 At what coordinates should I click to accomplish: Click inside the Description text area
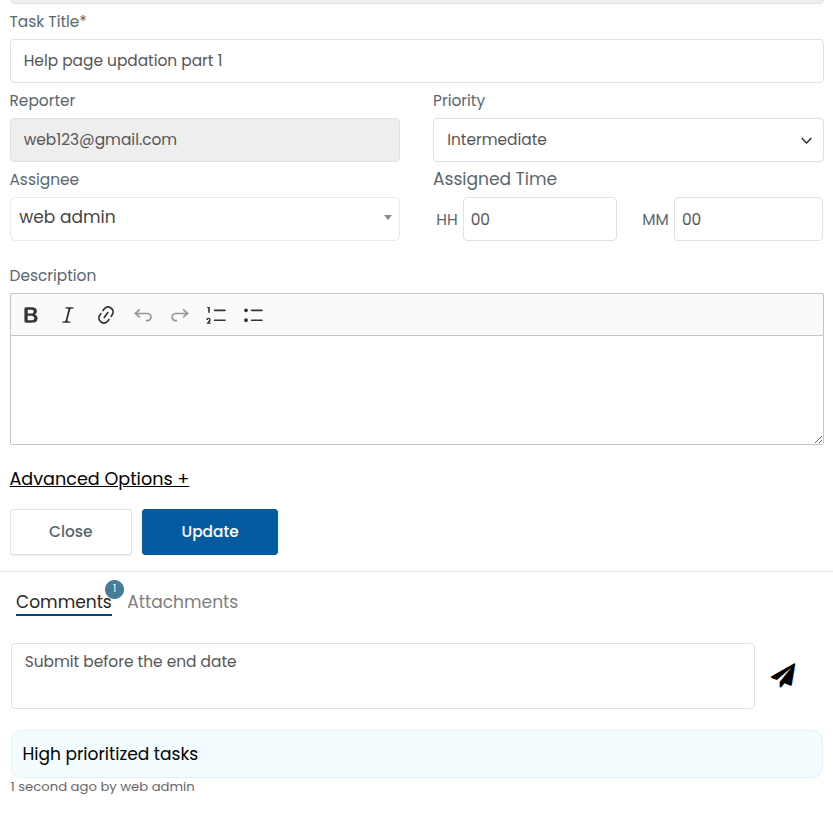pyautogui.click(x=416, y=390)
